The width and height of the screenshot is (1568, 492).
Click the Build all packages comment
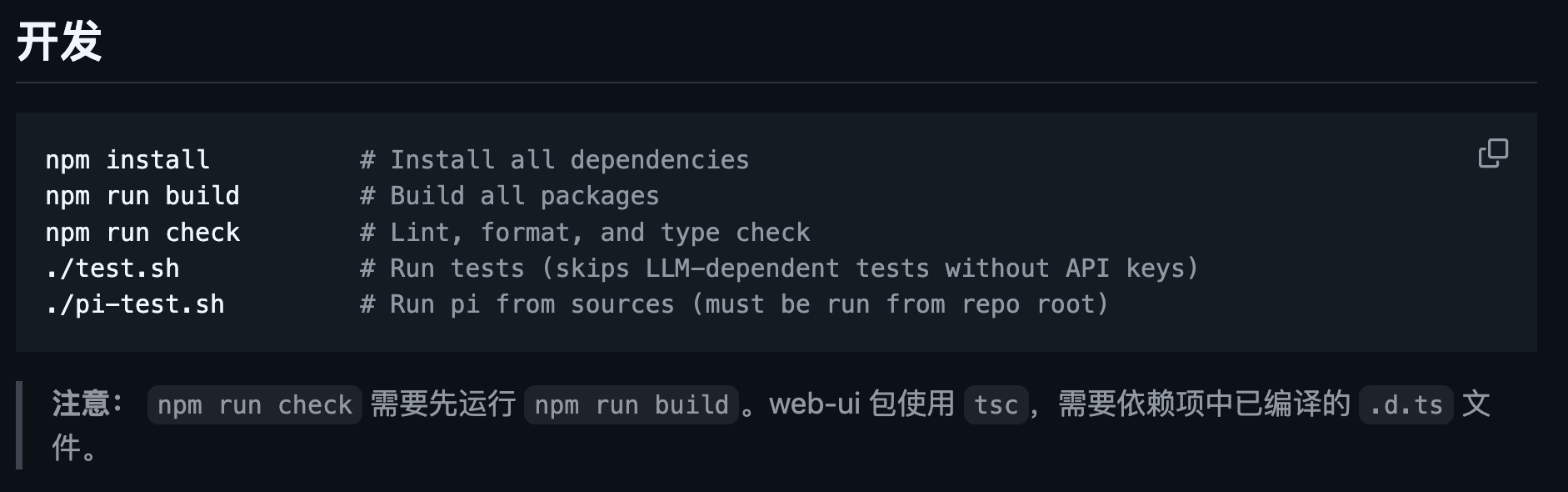[x=509, y=195]
